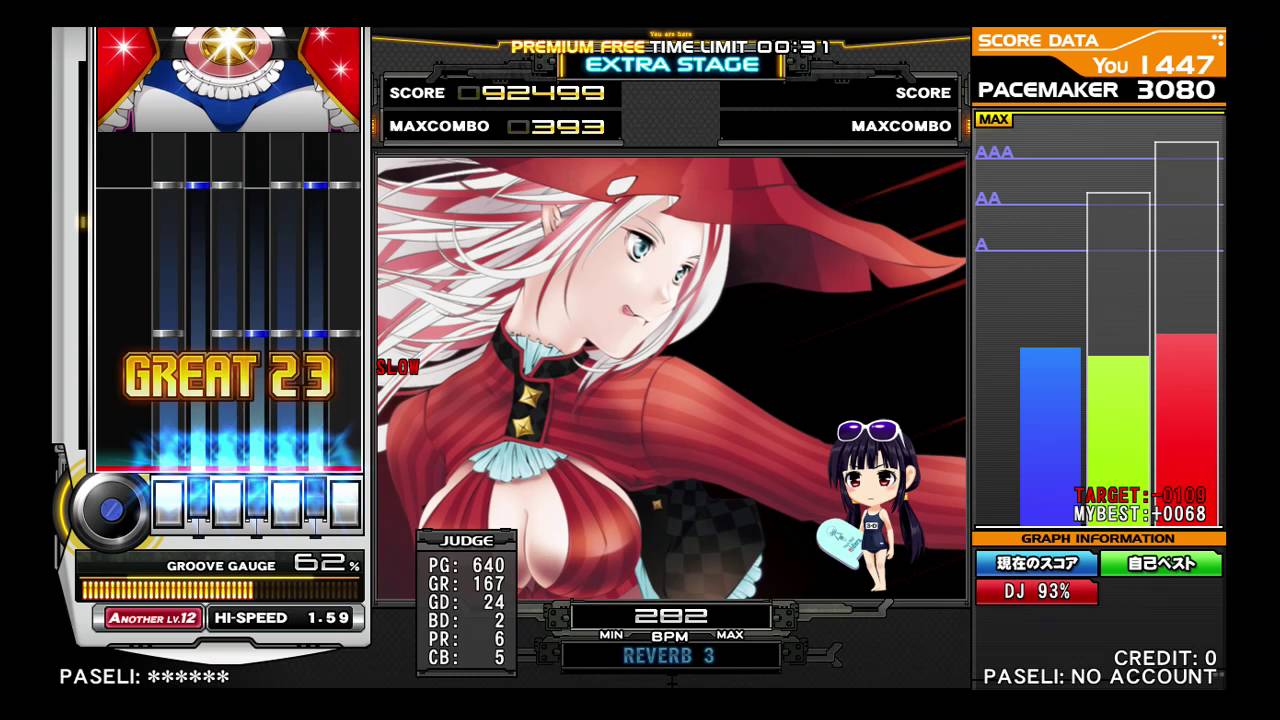Click the turntable scratch disc
Image resolution: width=1280 pixels, height=720 pixels.
click(x=111, y=509)
